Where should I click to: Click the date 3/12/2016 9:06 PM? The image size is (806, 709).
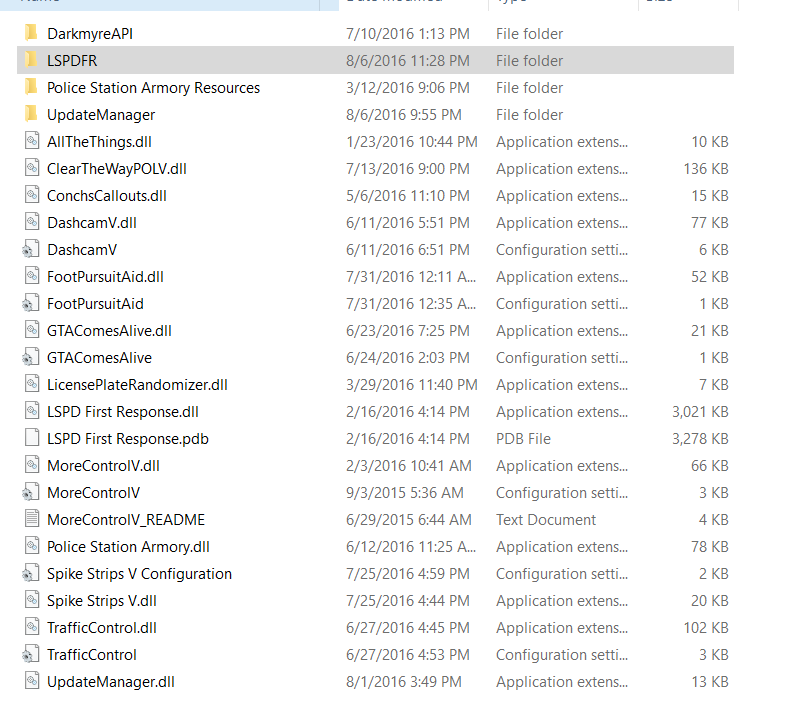(408, 88)
